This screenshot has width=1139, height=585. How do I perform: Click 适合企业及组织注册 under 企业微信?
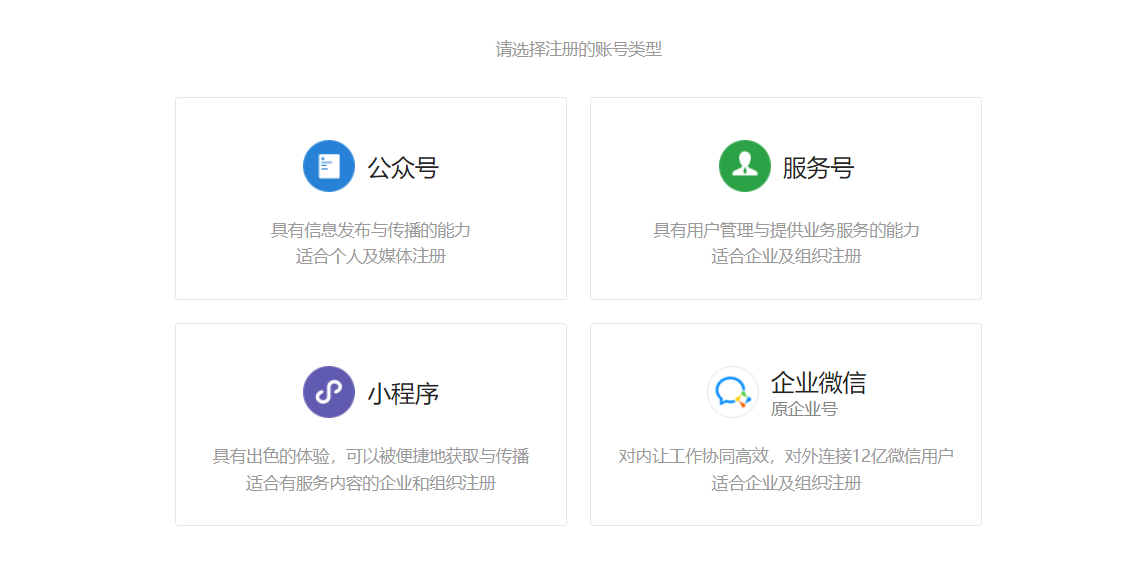(x=786, y=483)
